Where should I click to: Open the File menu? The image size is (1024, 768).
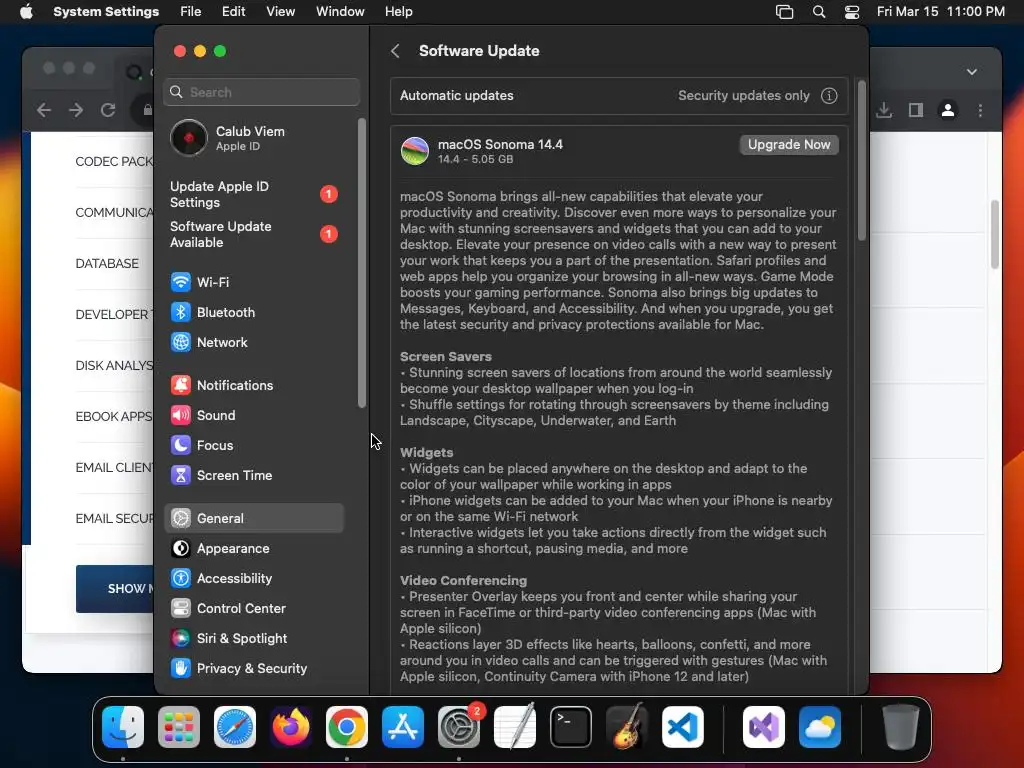tap(191, 12)
